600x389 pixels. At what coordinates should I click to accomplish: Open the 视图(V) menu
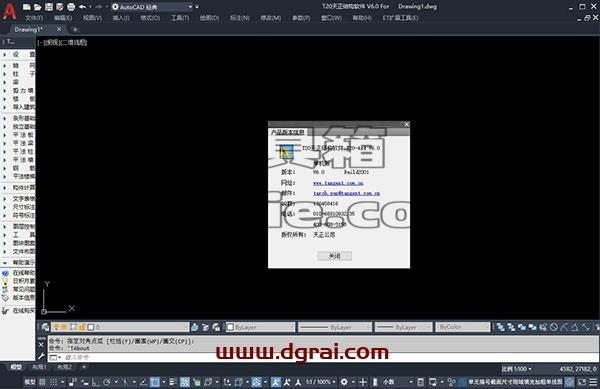[92, 18]
